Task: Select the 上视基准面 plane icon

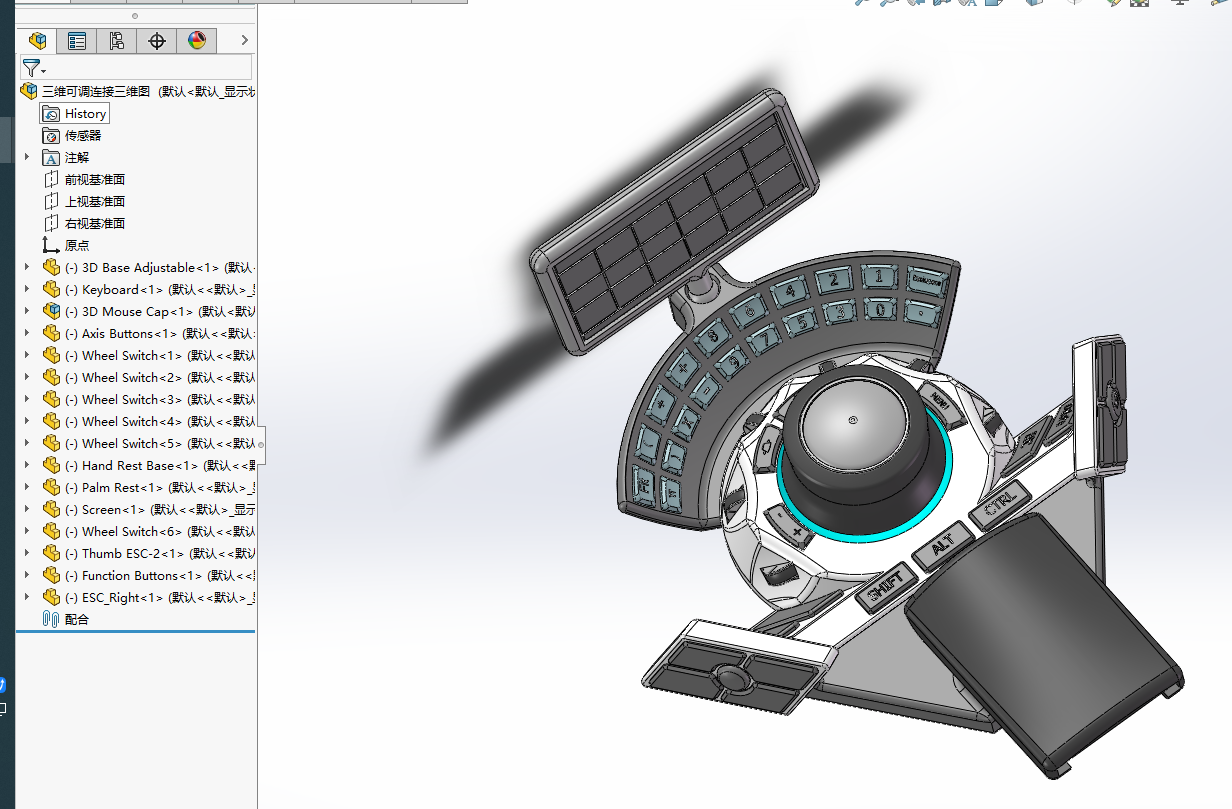Action: click(51, 202)
